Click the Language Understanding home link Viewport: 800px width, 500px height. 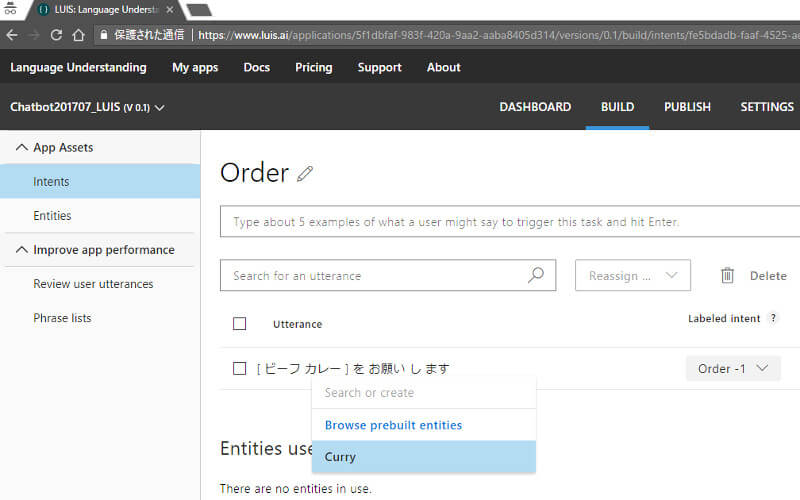coord(78,67)
